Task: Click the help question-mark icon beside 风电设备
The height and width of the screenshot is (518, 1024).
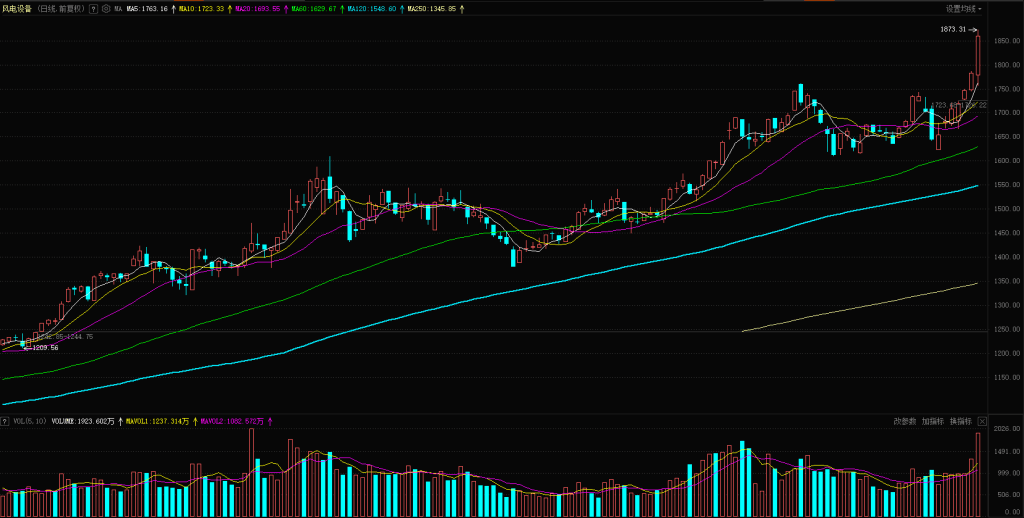Action: (94, 8)
